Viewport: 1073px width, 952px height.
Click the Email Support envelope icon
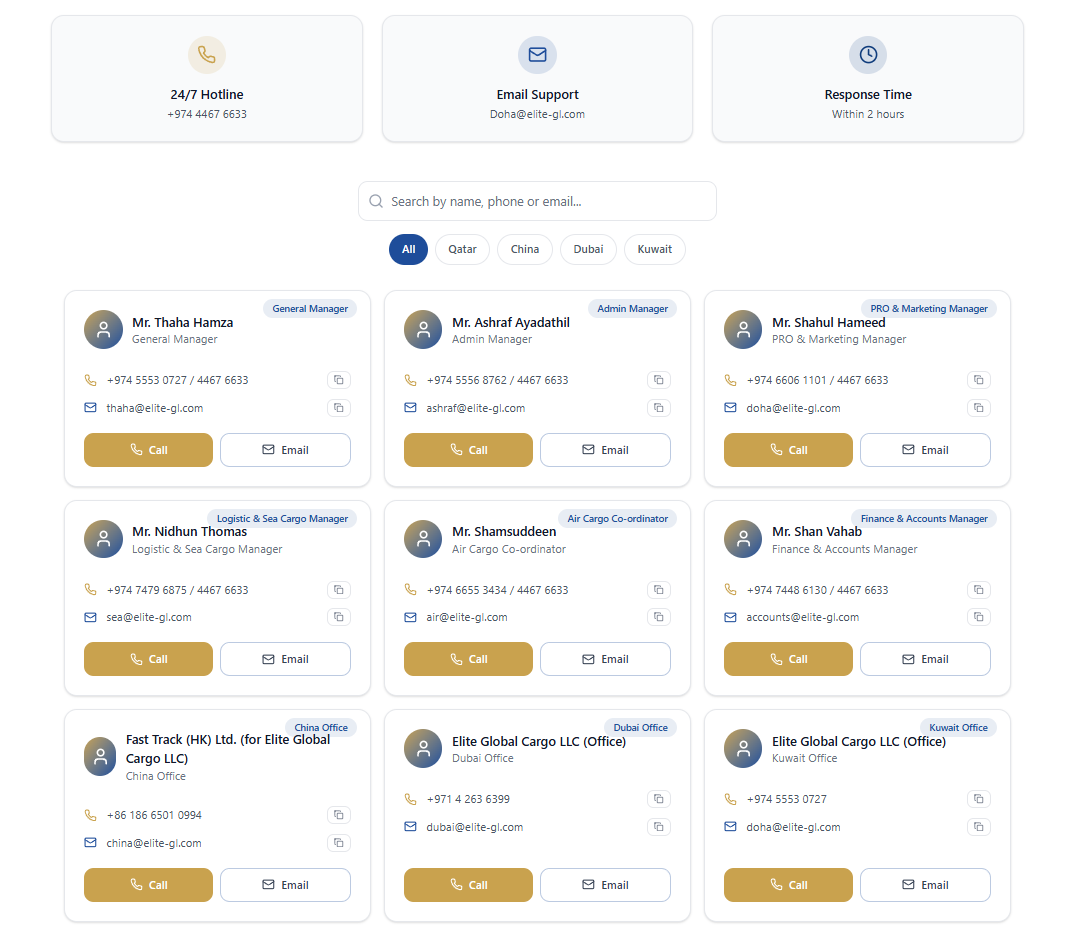click(x=537, y=55)
